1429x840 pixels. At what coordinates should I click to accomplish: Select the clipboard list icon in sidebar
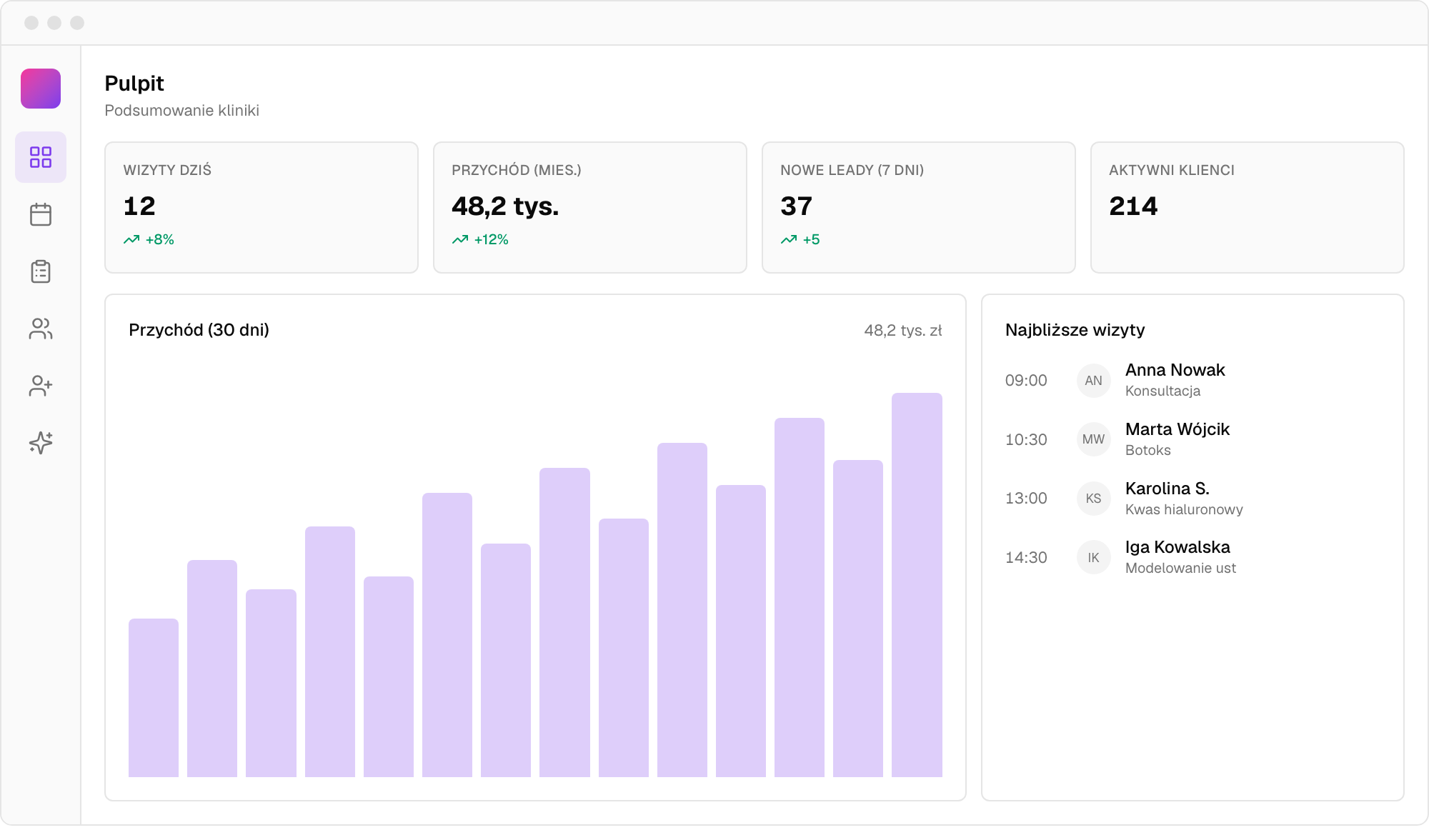click(41, 271)
